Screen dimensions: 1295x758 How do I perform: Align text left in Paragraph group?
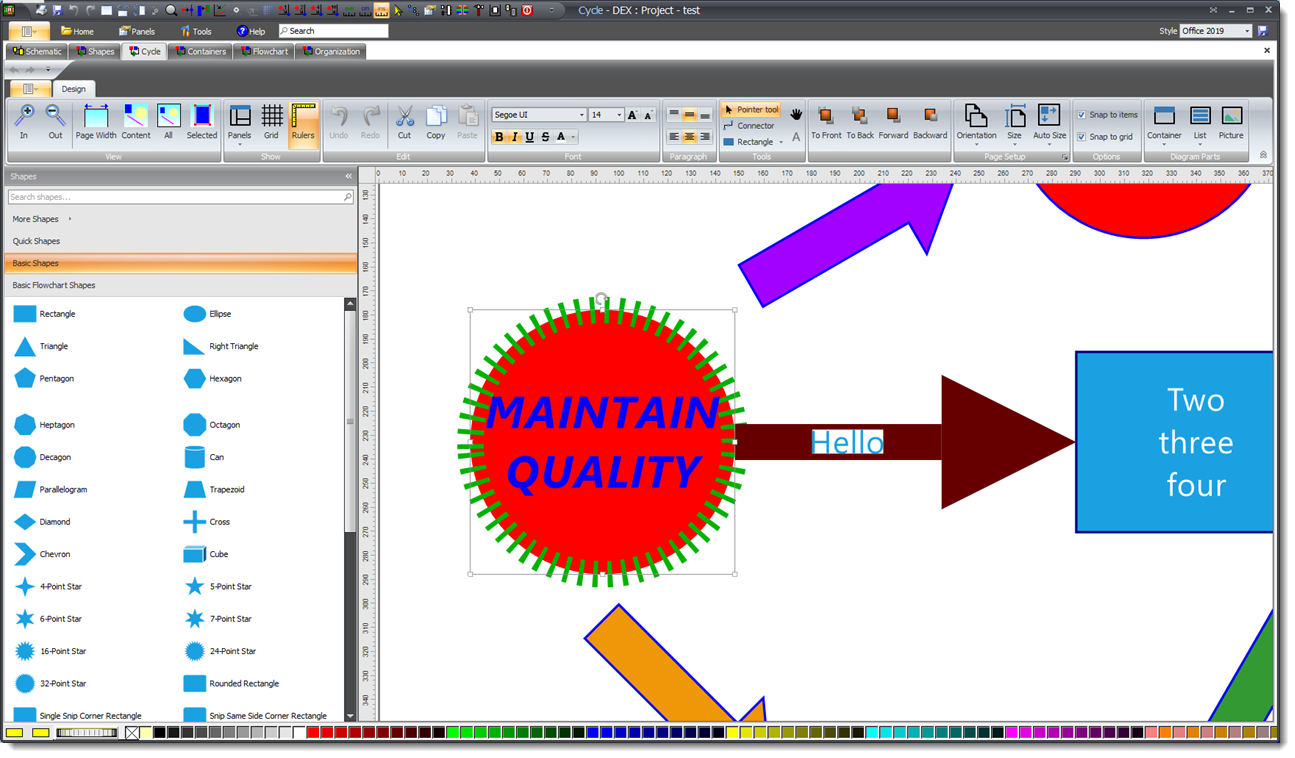tap(674, 137)
